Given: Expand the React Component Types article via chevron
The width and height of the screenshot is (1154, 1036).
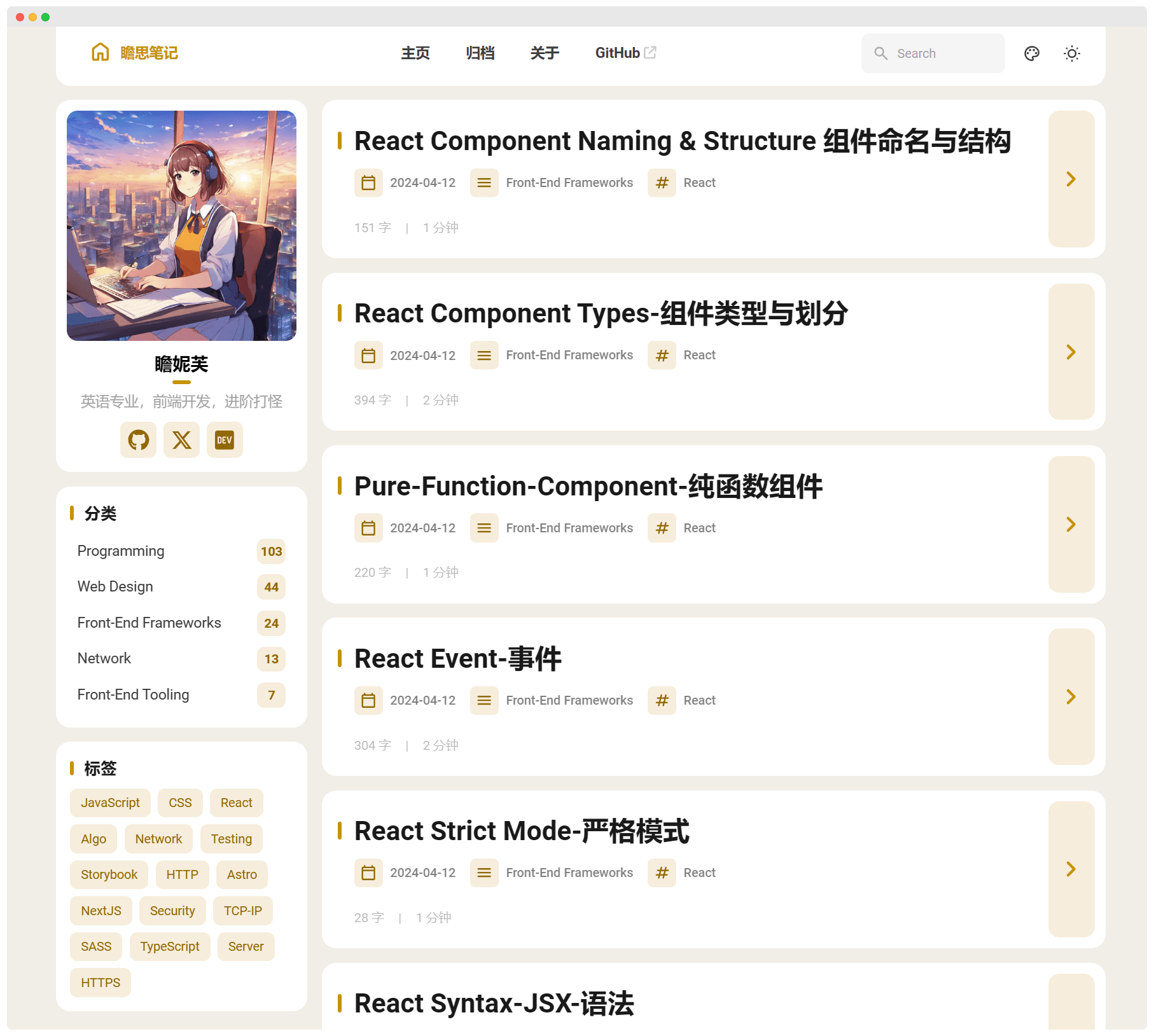Looking at the screenshot, I should pyautogui.click(x=1071, y=352).
